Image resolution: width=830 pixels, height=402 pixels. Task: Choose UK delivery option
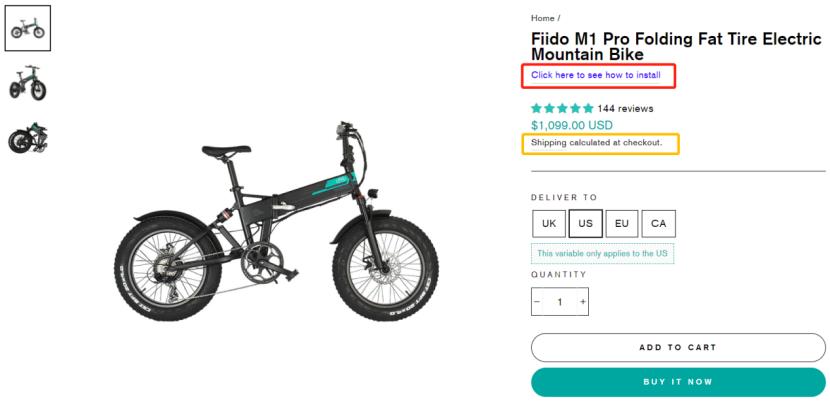click(x=547, y=222)
